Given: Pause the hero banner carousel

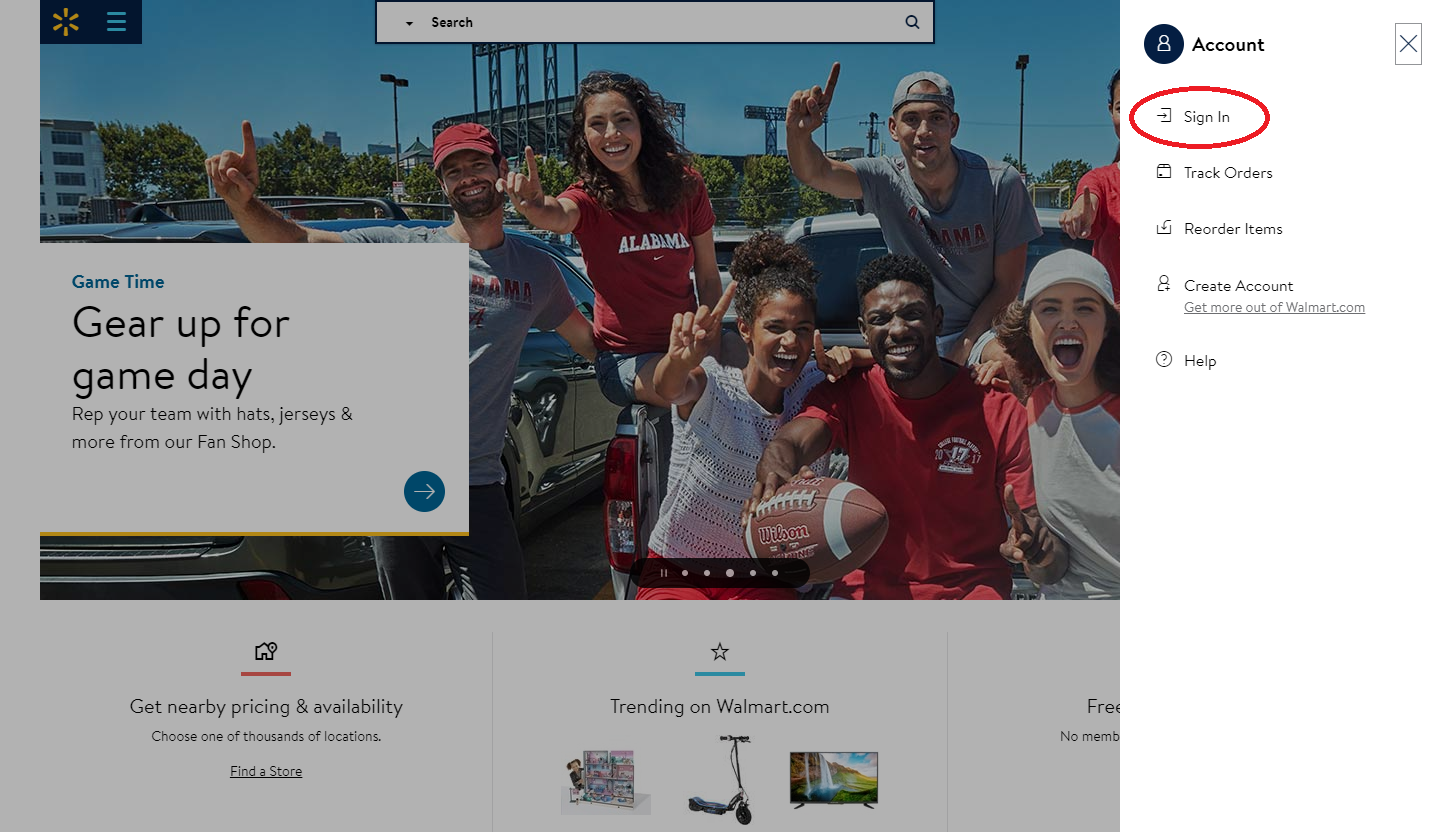Looking at the screenshot, I should 663,573.
